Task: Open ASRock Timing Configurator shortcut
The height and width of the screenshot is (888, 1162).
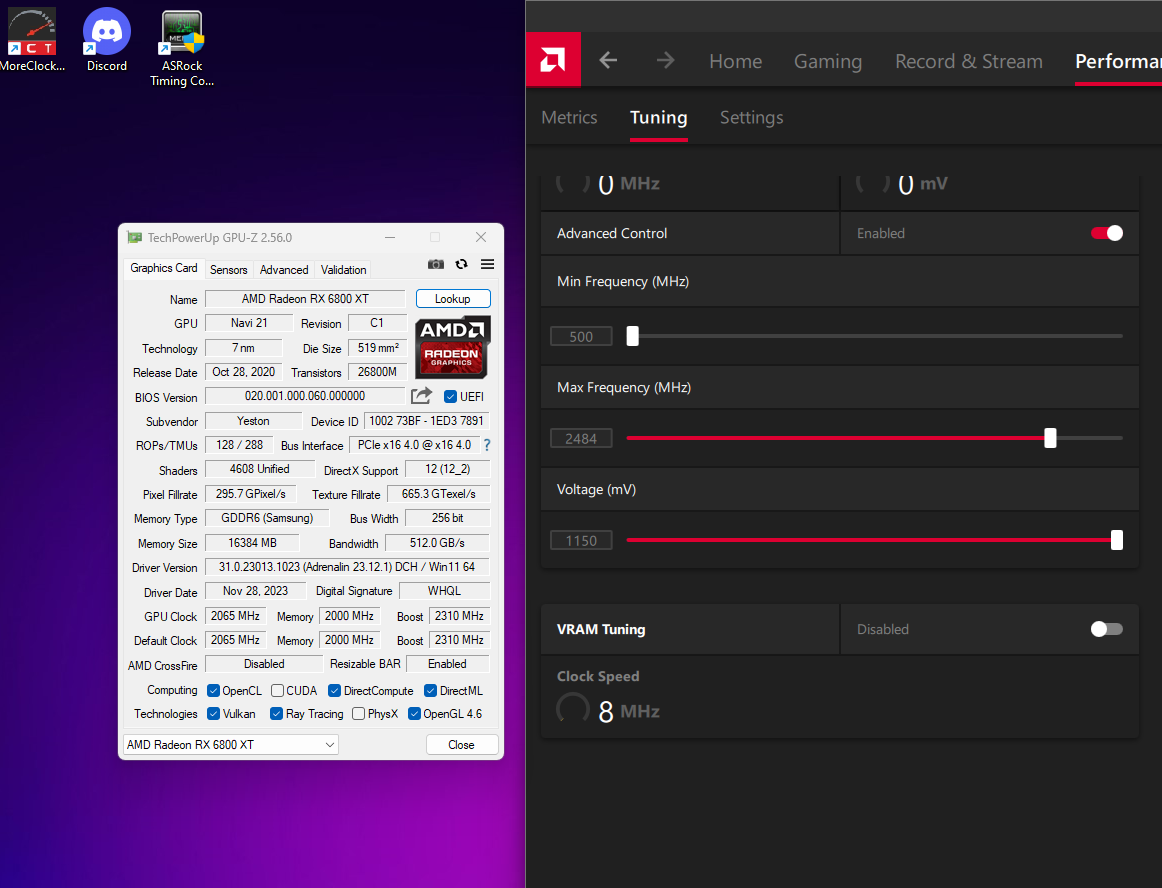Action: tap(182, 48)
